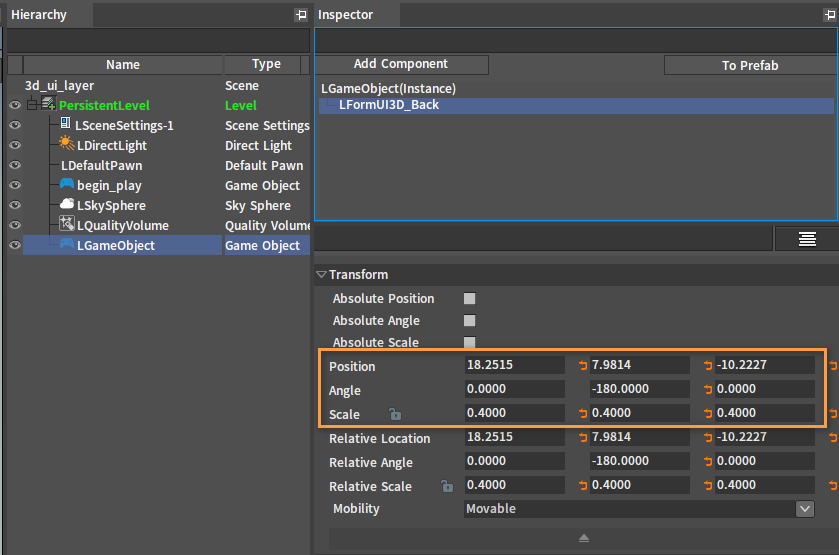This screenshot has width=839, height=555.
Task: Hide PersistentLevel with eye icon
Action: pos(15,105)
